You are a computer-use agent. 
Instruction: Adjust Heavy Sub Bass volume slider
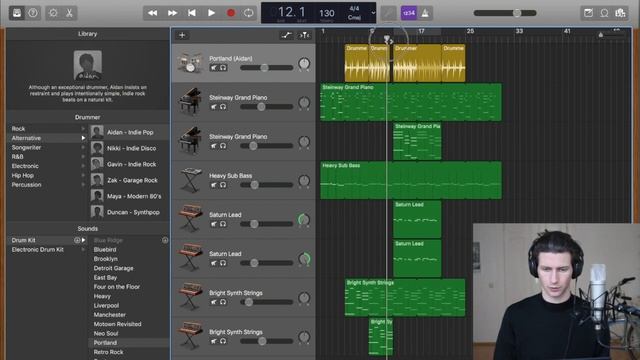[267, 185]
